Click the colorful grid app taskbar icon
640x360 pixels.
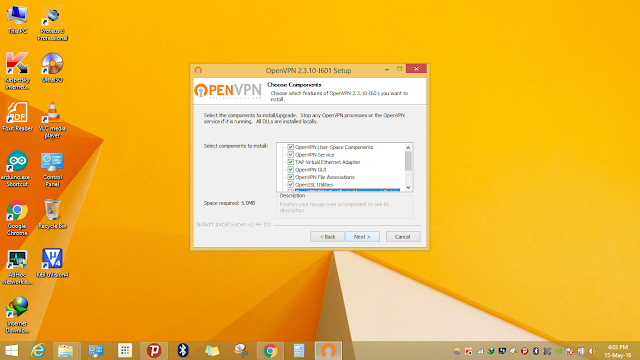tap(125, 351)
